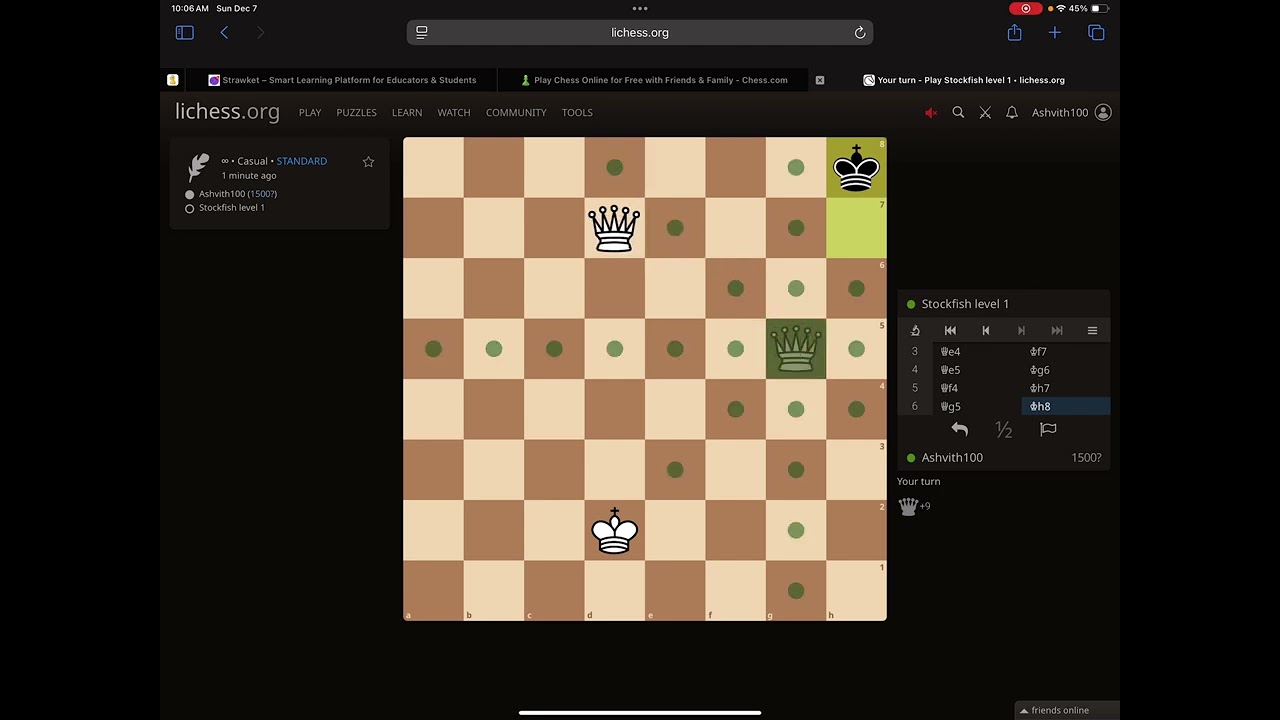Open the board hamburger menu

click(1092, 330)
